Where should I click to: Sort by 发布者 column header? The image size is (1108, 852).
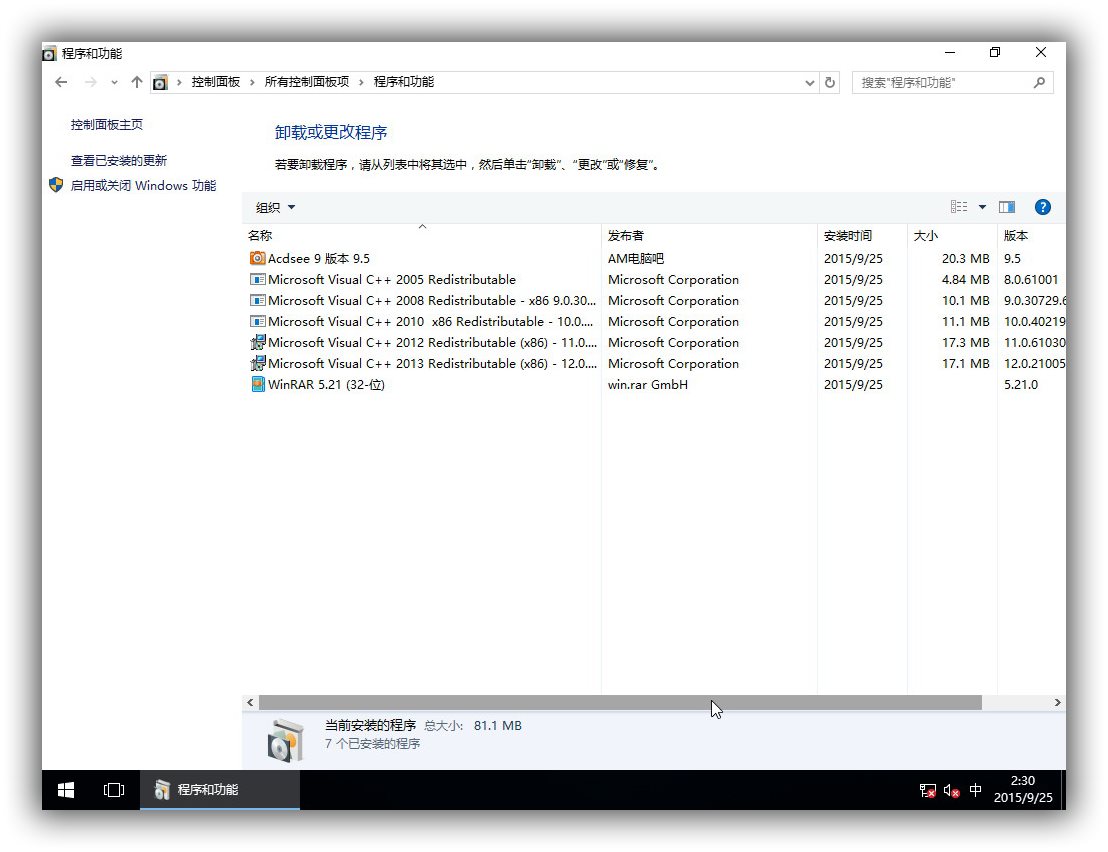(x=709, y=235)
